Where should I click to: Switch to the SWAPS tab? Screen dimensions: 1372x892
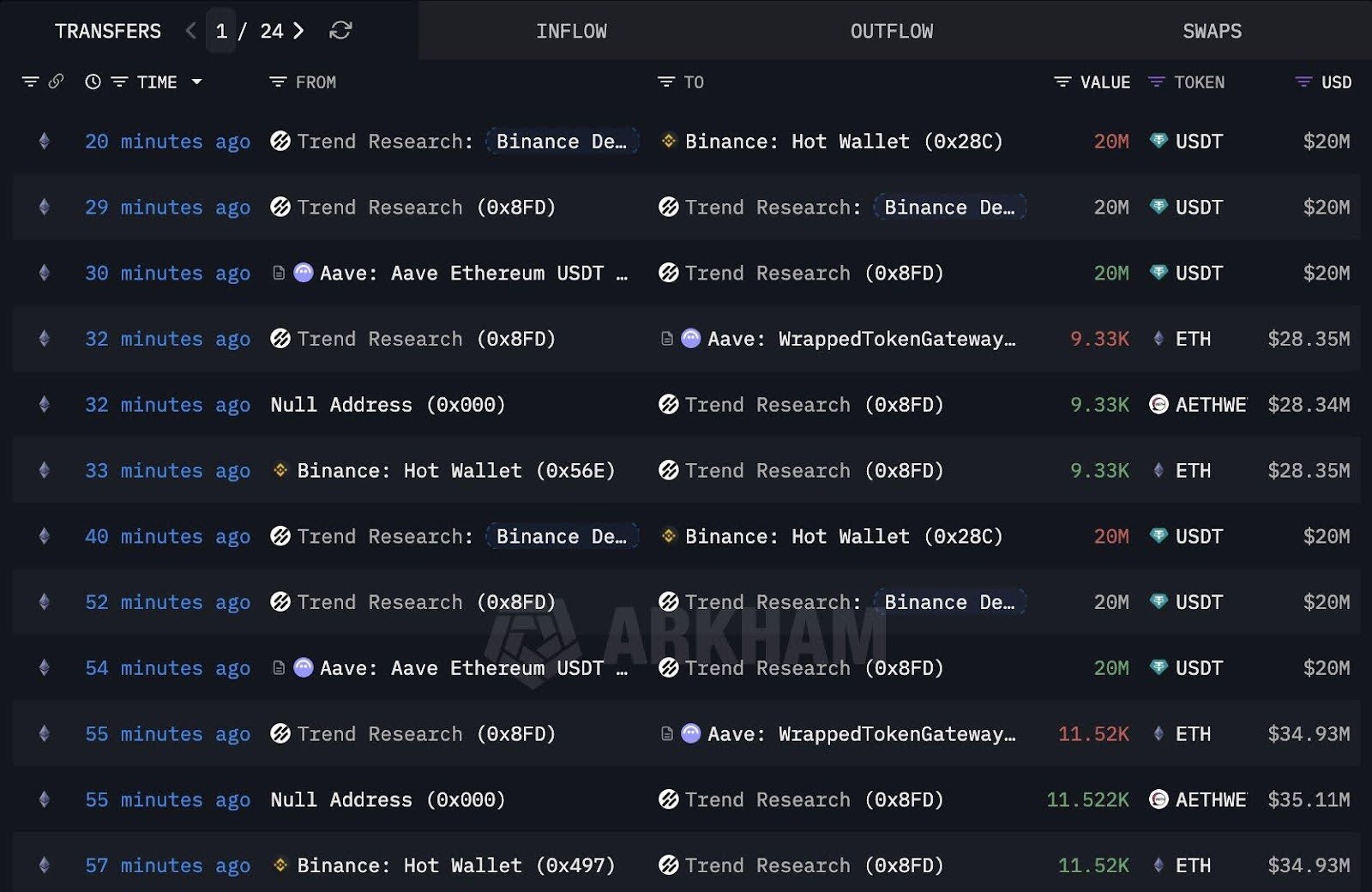click(x=1212, y=31)
